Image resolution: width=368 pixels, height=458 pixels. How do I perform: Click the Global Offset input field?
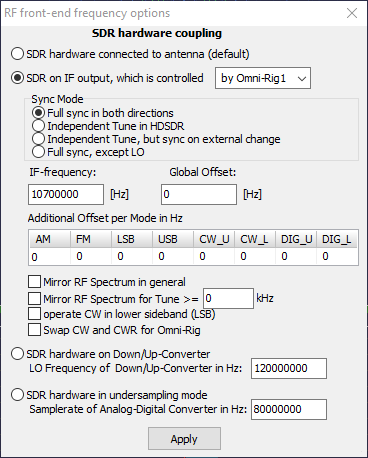[x=199, y=194]
